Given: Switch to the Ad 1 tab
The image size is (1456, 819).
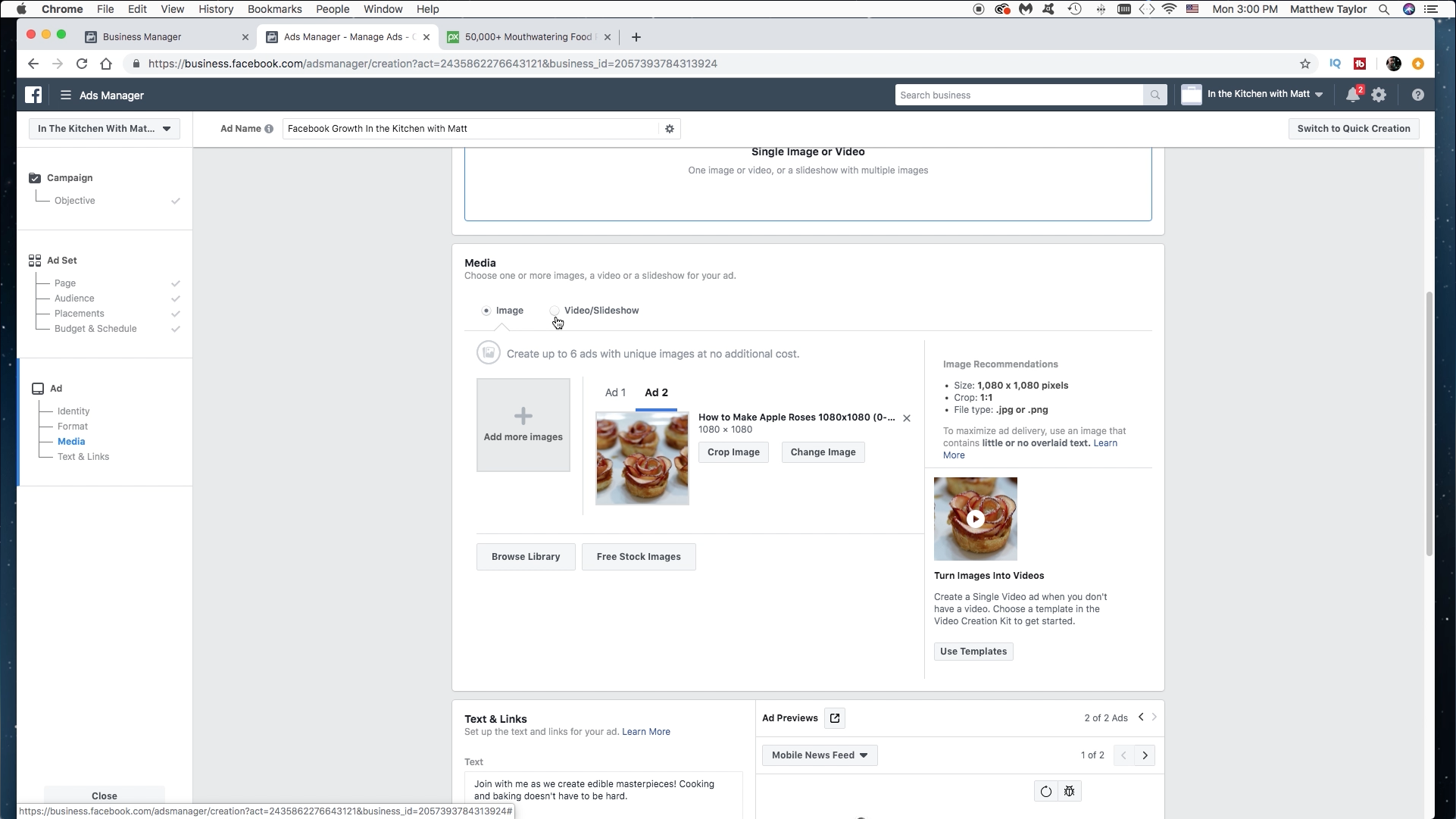Looking at the screenshot, I should [615, 392].
